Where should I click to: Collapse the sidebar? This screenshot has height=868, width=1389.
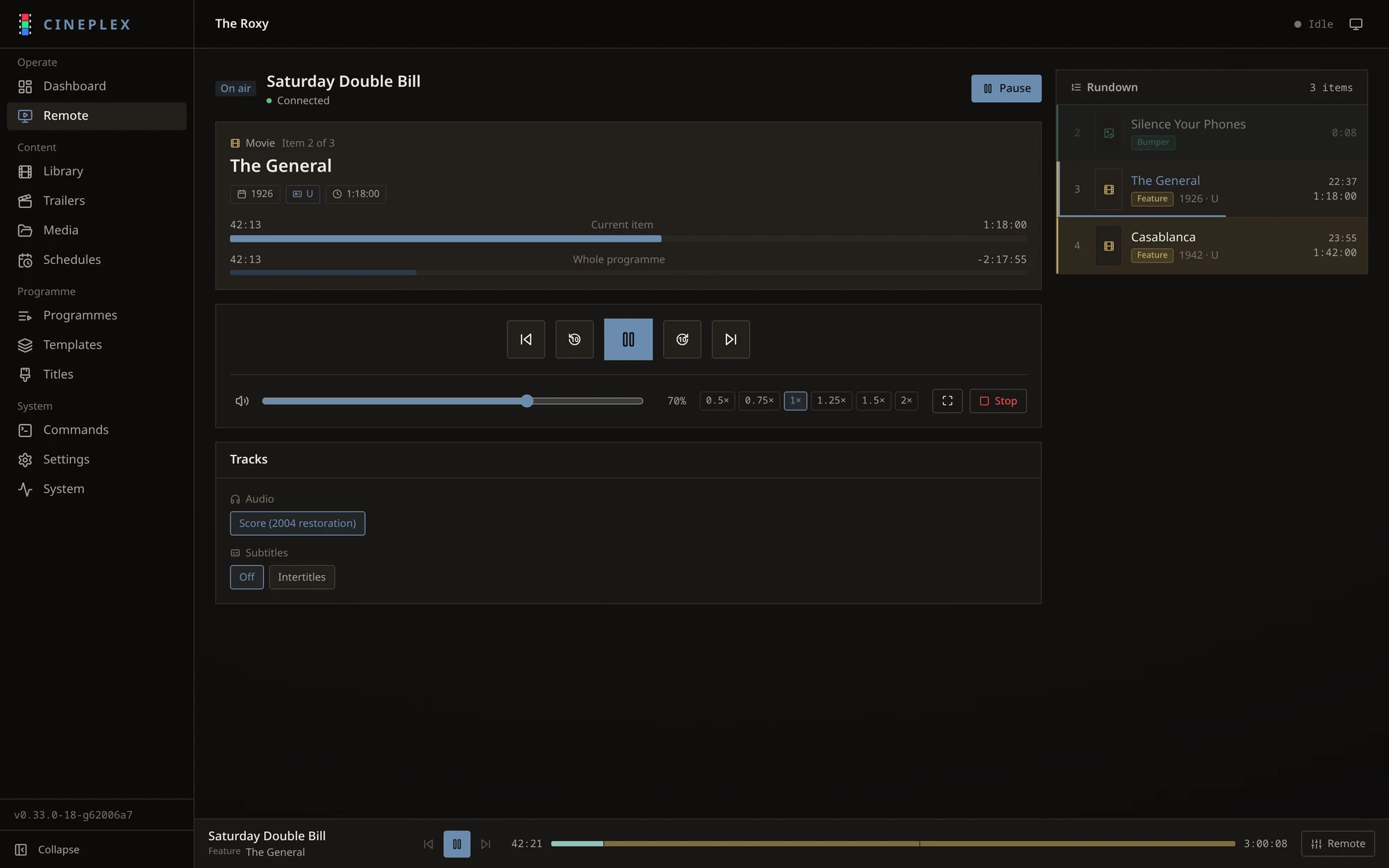click(97, 850)
